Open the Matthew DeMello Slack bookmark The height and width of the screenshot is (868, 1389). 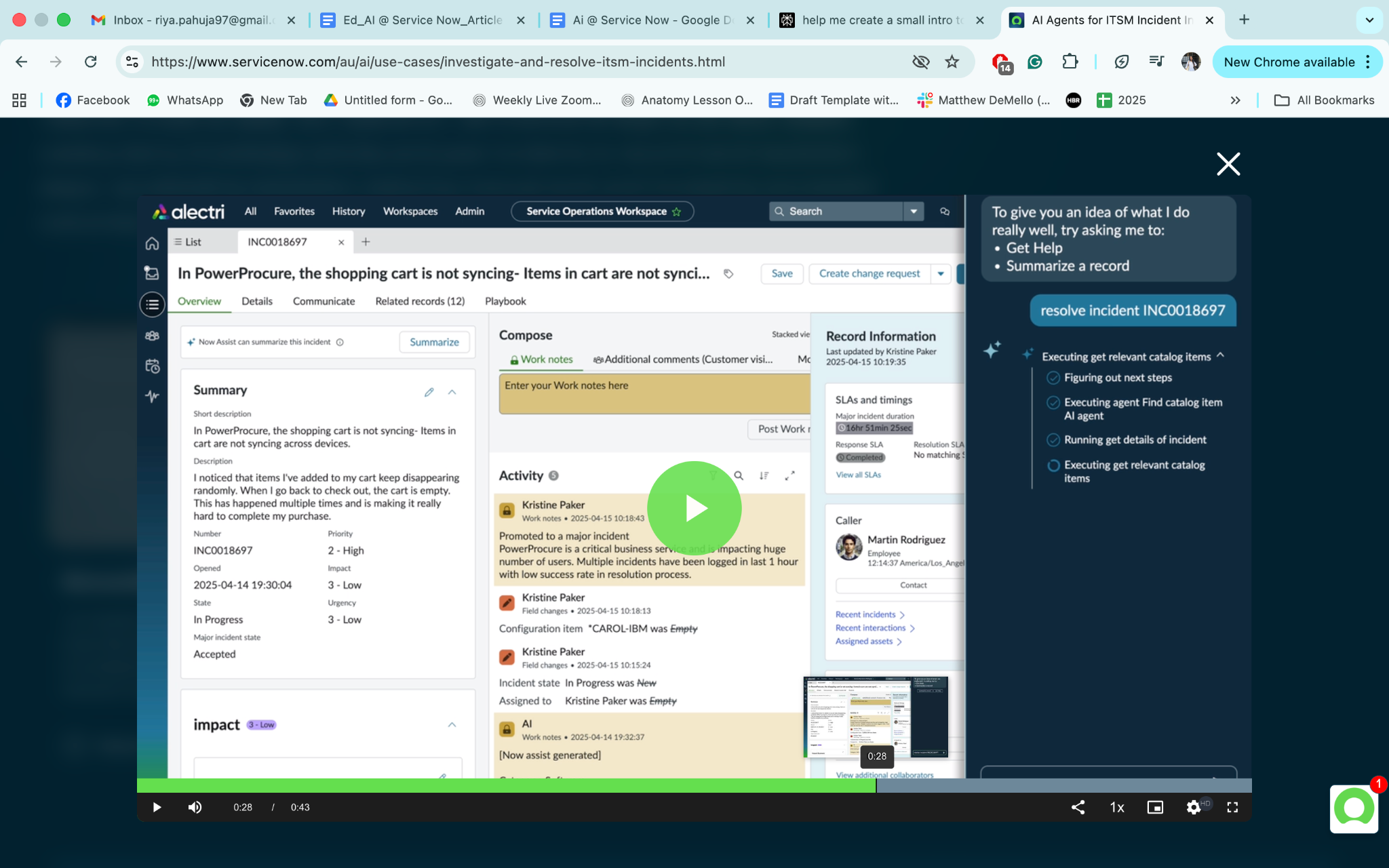[x=983, y=100]
